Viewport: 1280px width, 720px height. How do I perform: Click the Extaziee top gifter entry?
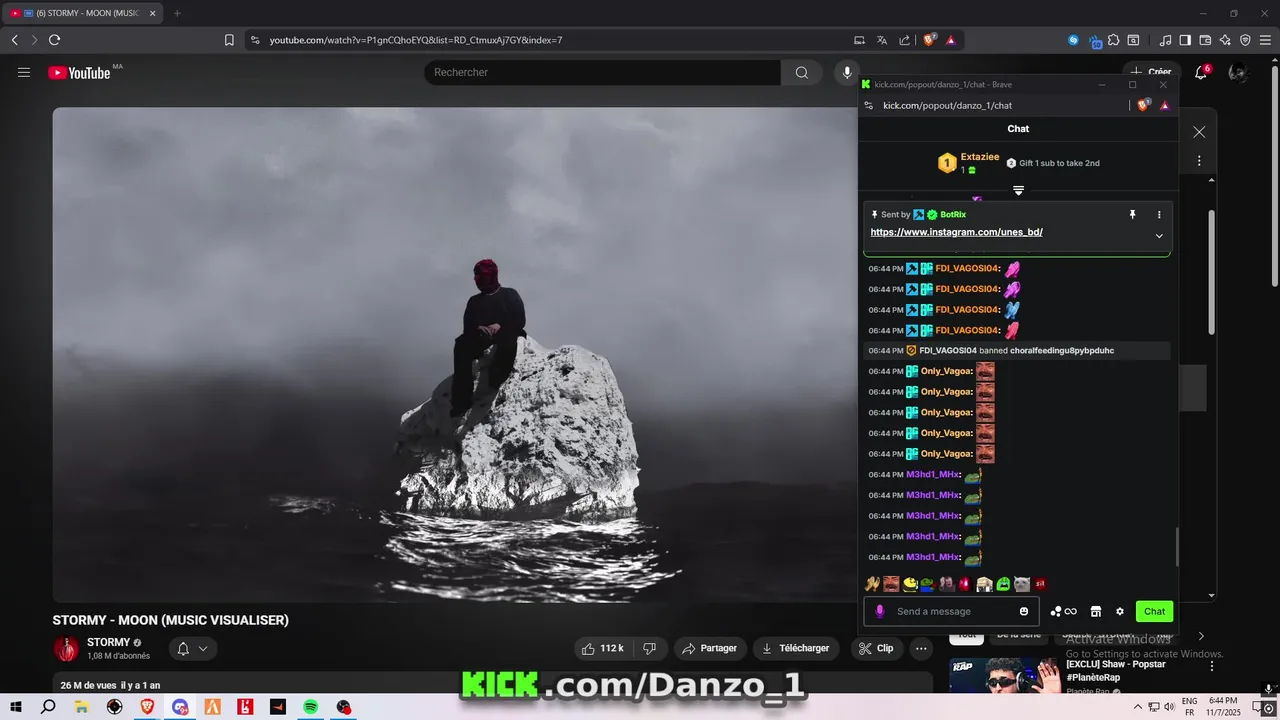968,163
